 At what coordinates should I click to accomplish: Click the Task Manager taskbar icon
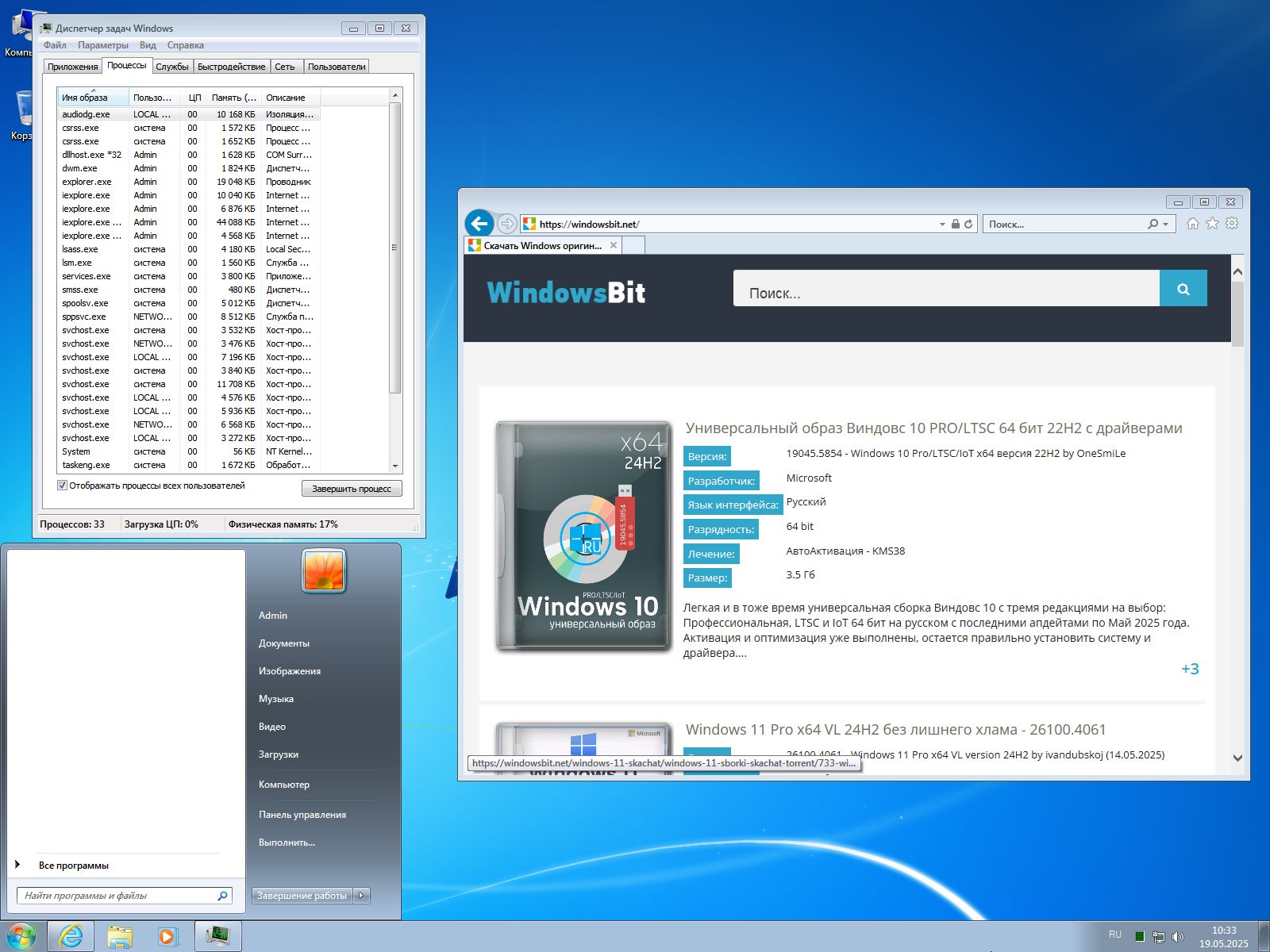pyautogui.click(x=217, y=937)
